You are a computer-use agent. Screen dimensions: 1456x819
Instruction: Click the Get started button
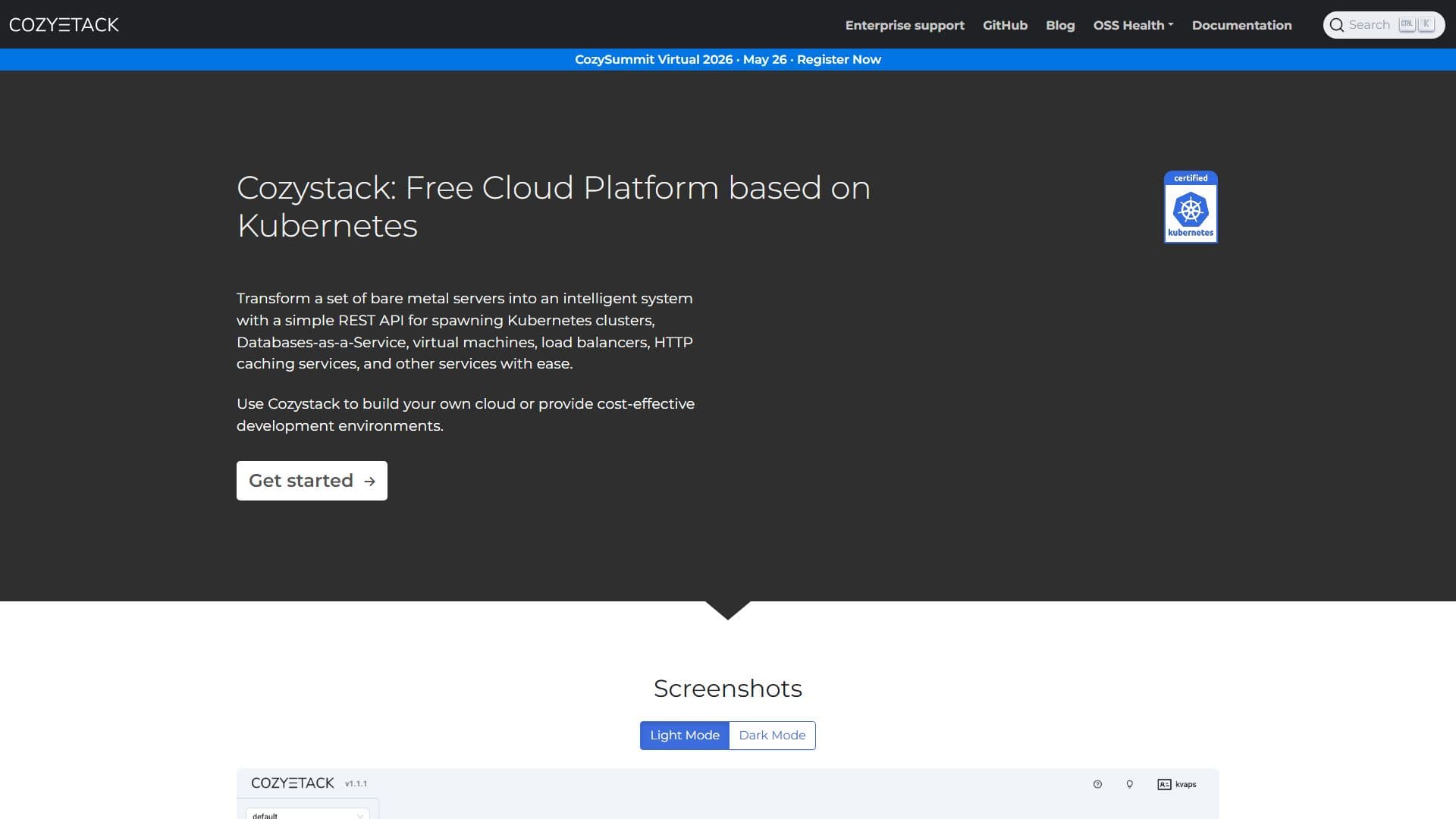point(312,481)
